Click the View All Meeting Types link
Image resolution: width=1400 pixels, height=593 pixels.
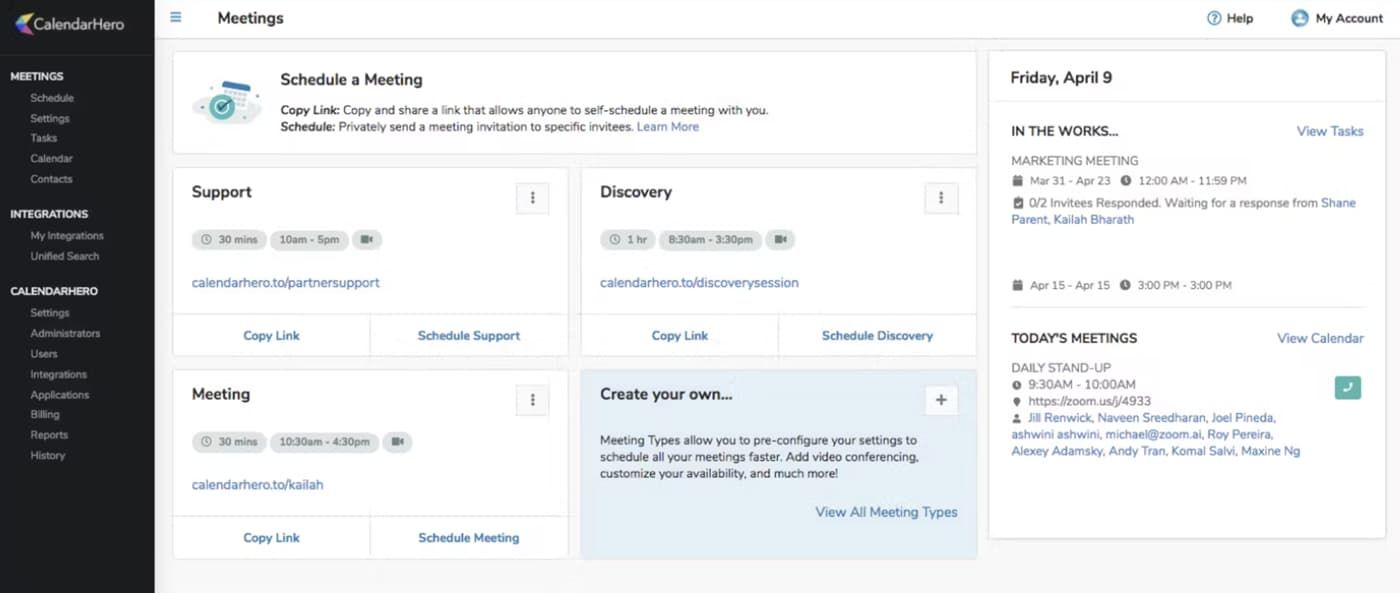pyautogui.click(x=886, y=512)
